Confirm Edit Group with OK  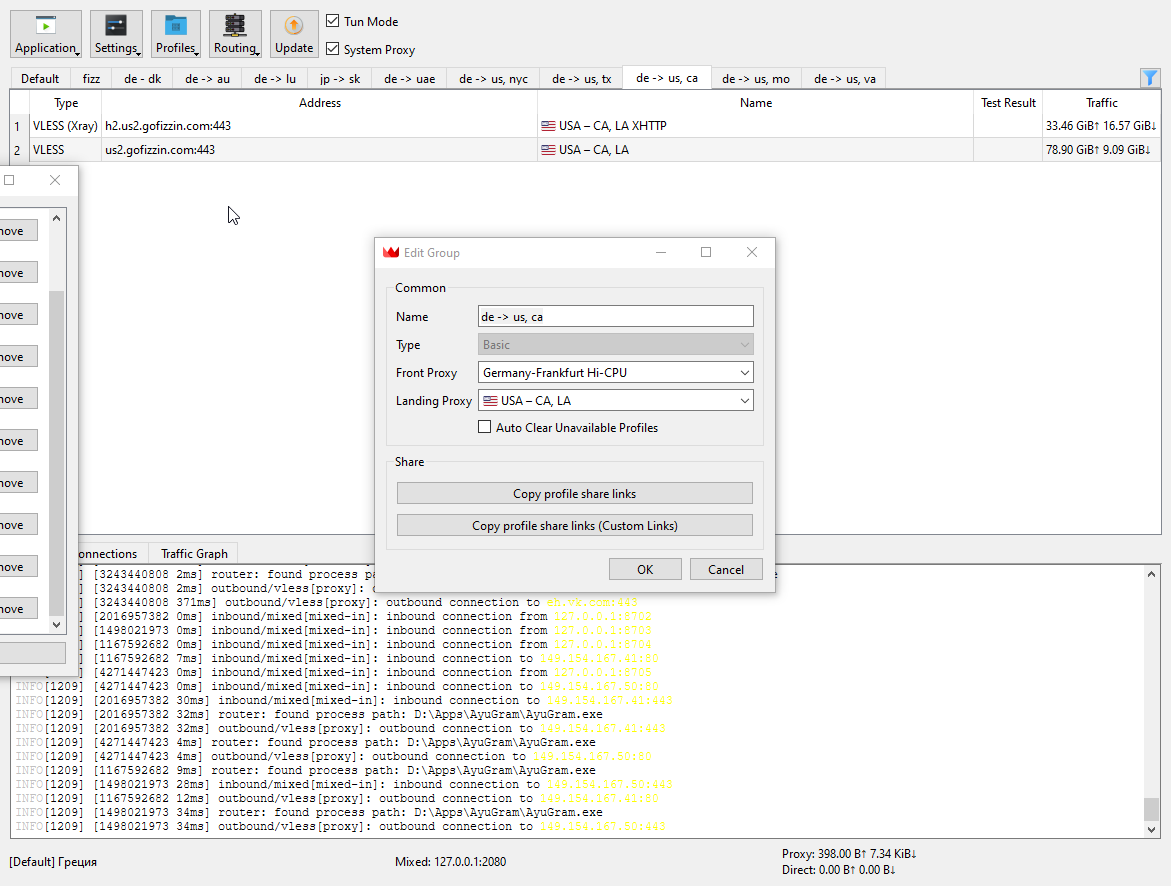(645, 569)
